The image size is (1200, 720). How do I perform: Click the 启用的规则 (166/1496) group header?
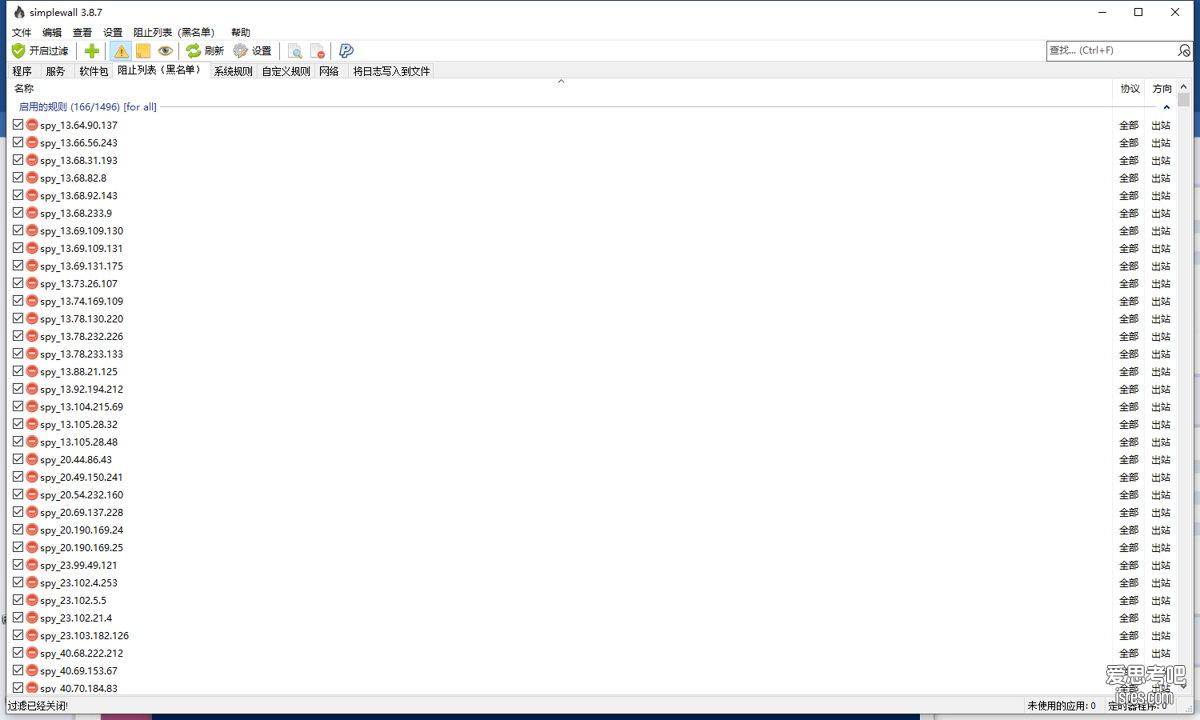pos(88,107)
